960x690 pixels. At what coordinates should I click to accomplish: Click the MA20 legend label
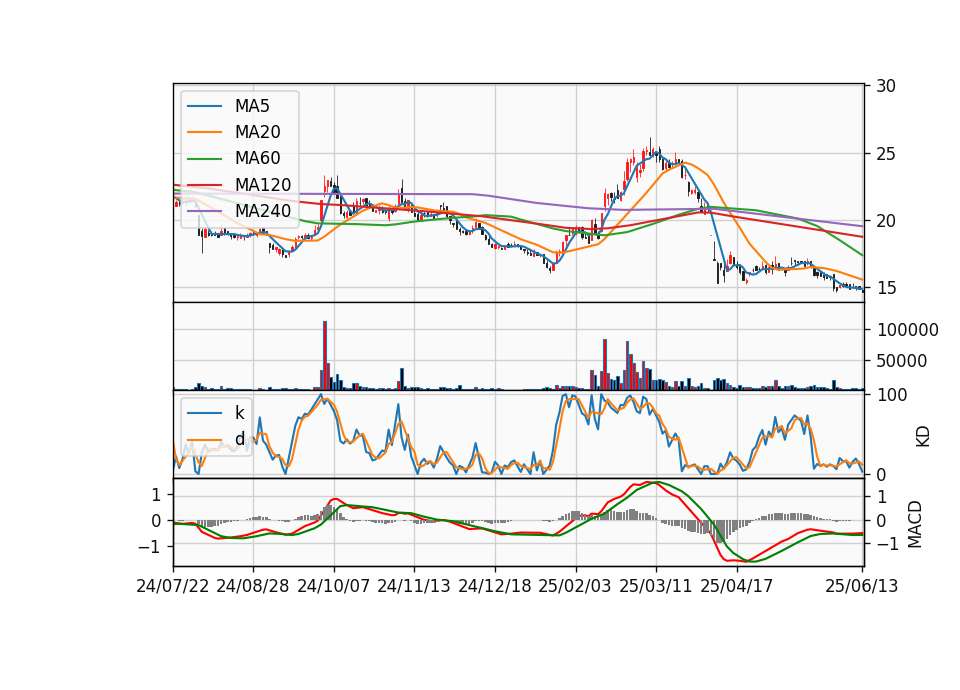[257, 132]
